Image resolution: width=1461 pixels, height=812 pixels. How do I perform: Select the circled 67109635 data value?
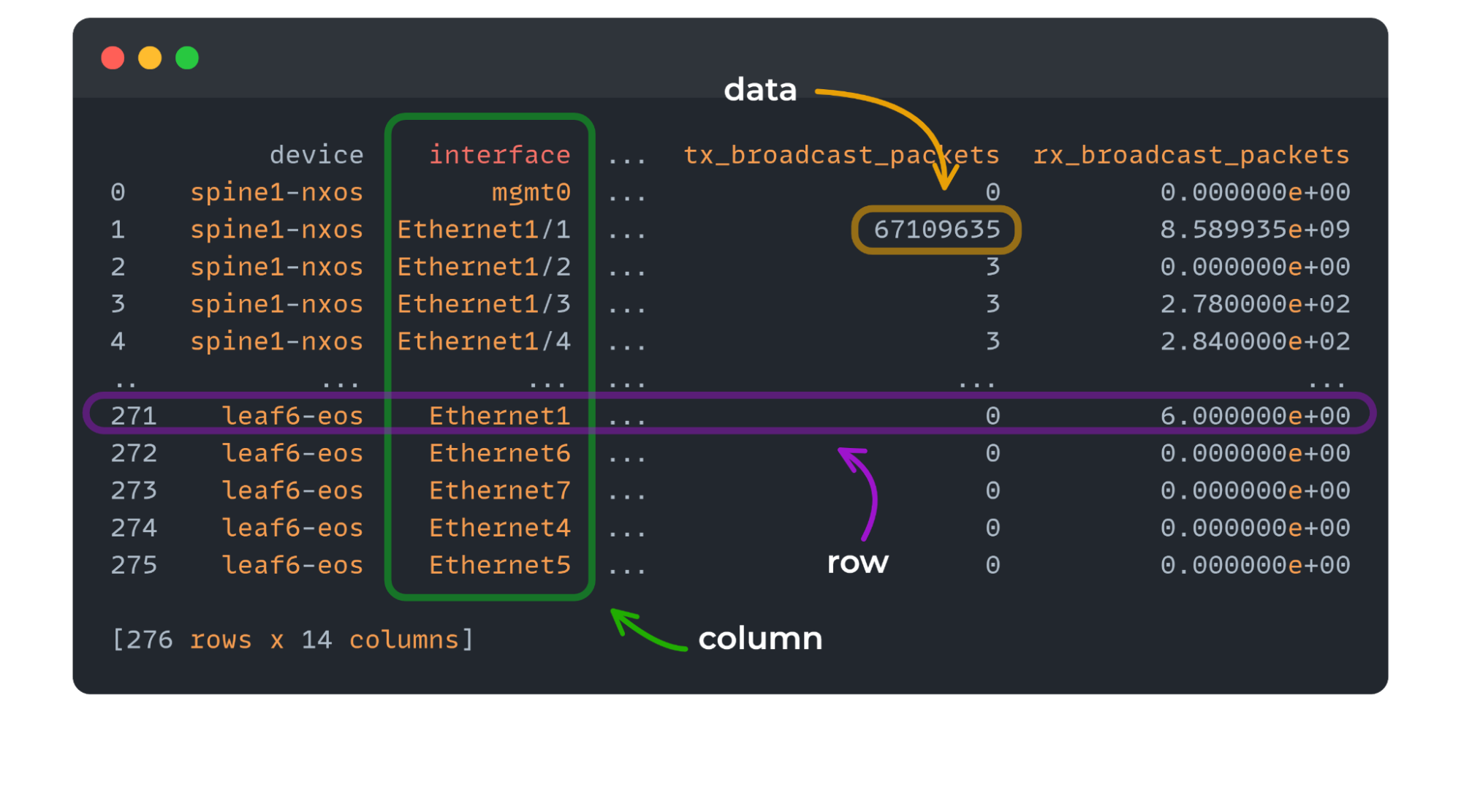pos(936,229)
